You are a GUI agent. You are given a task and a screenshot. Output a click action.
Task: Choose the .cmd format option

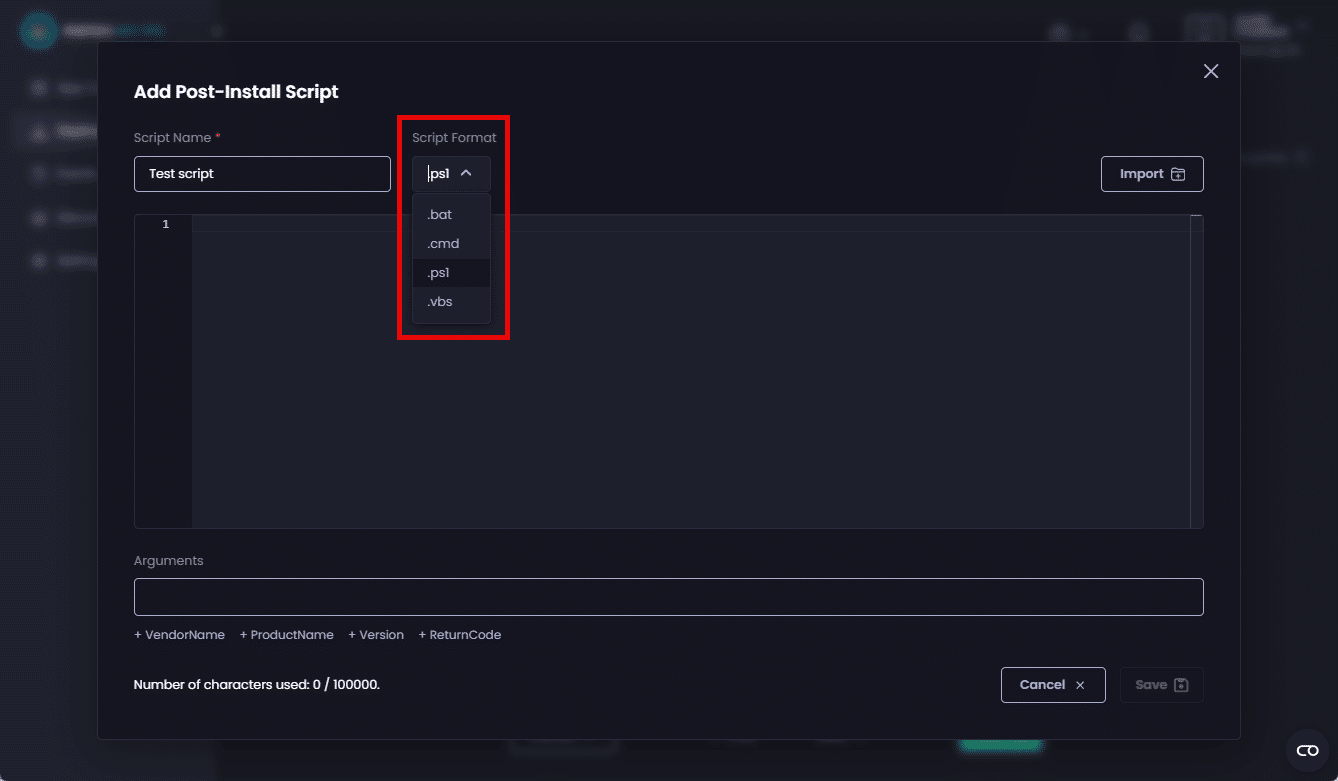(443, 244)
